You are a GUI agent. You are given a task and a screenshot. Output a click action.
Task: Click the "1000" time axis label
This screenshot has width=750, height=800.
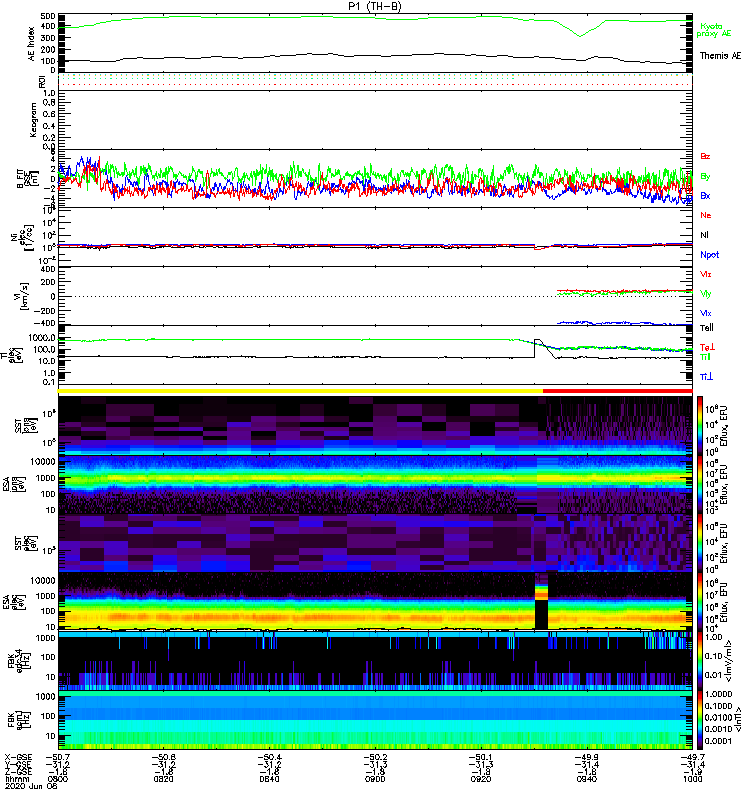pyautogui.click(x=692, y=779)
